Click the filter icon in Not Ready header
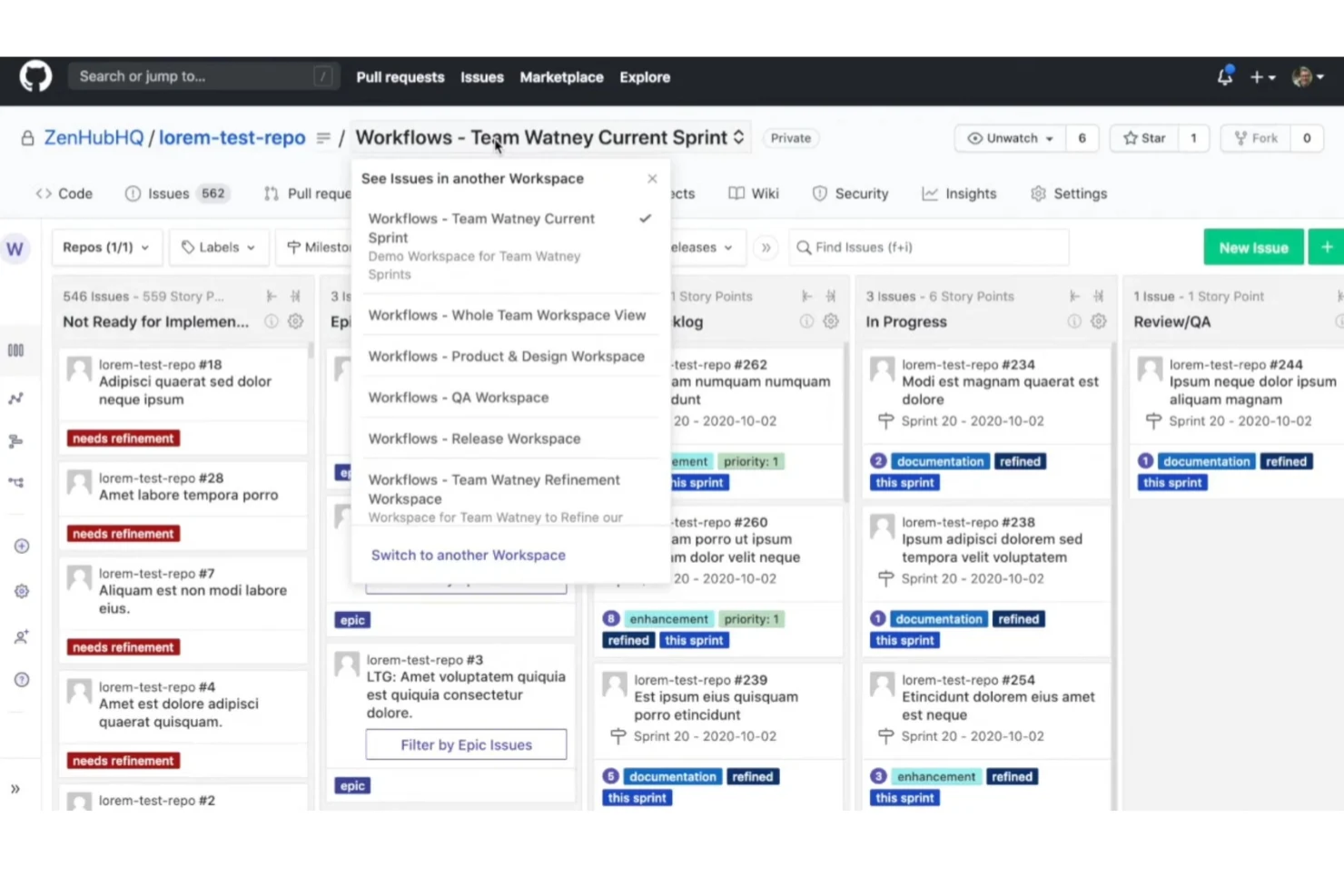Image resolution: width=1344 pixels, height=896 pixels. click(295, 296)
